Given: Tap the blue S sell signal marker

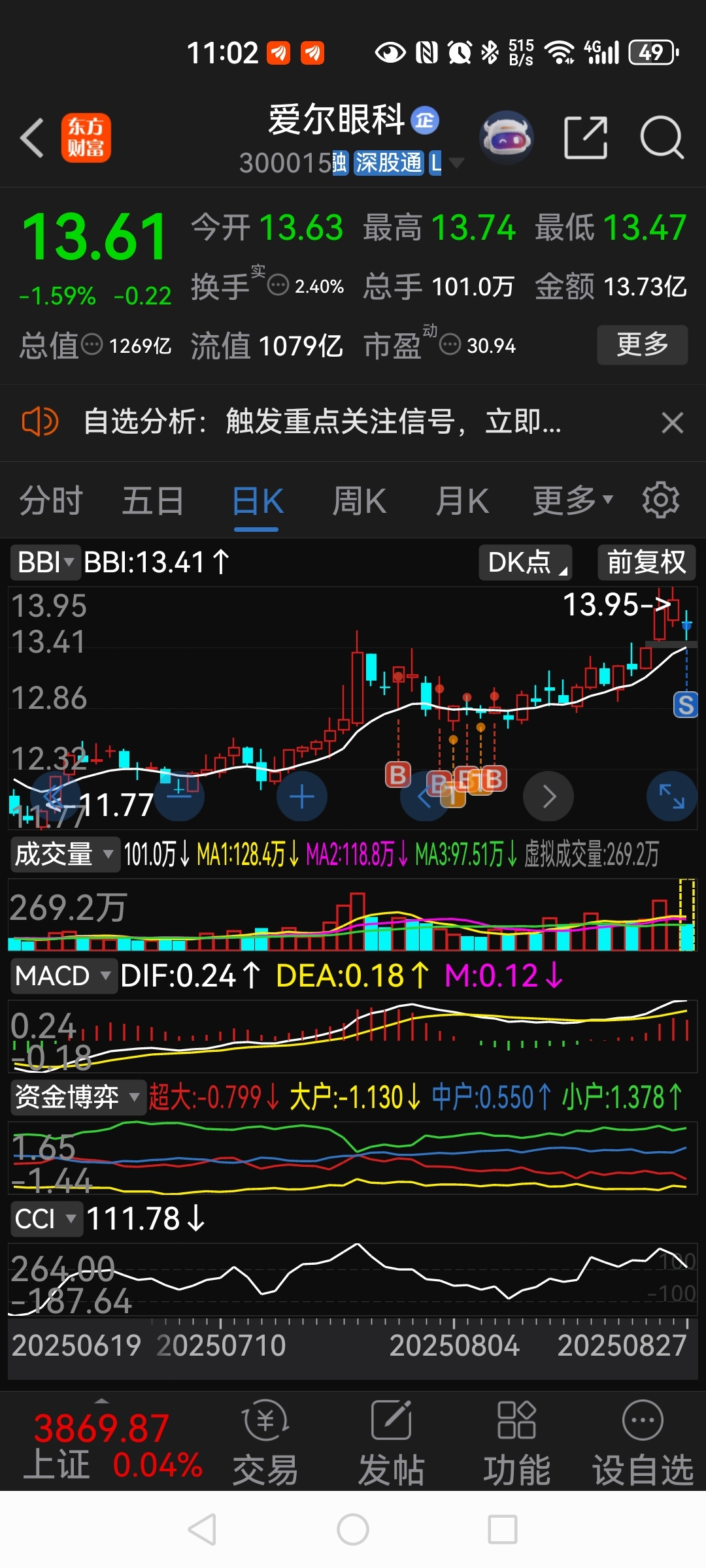Looking at the screenshot, I should click(x=685, y=704).
